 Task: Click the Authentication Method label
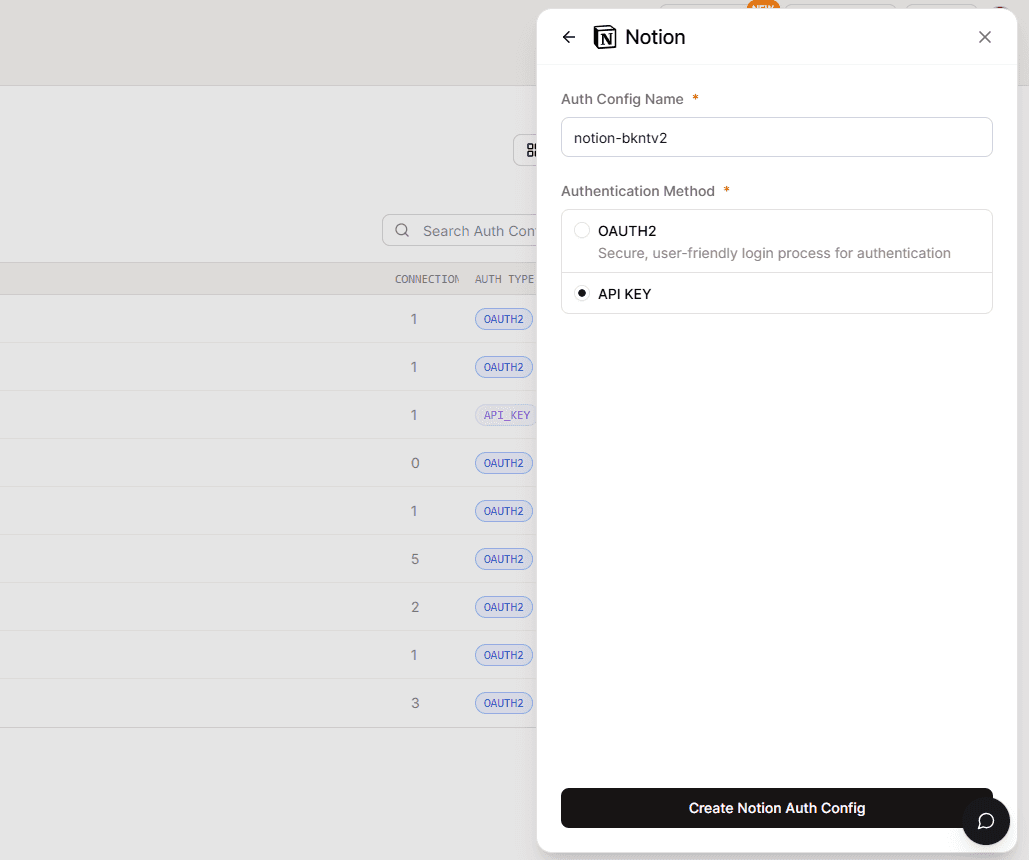click(x=638, y=191)
